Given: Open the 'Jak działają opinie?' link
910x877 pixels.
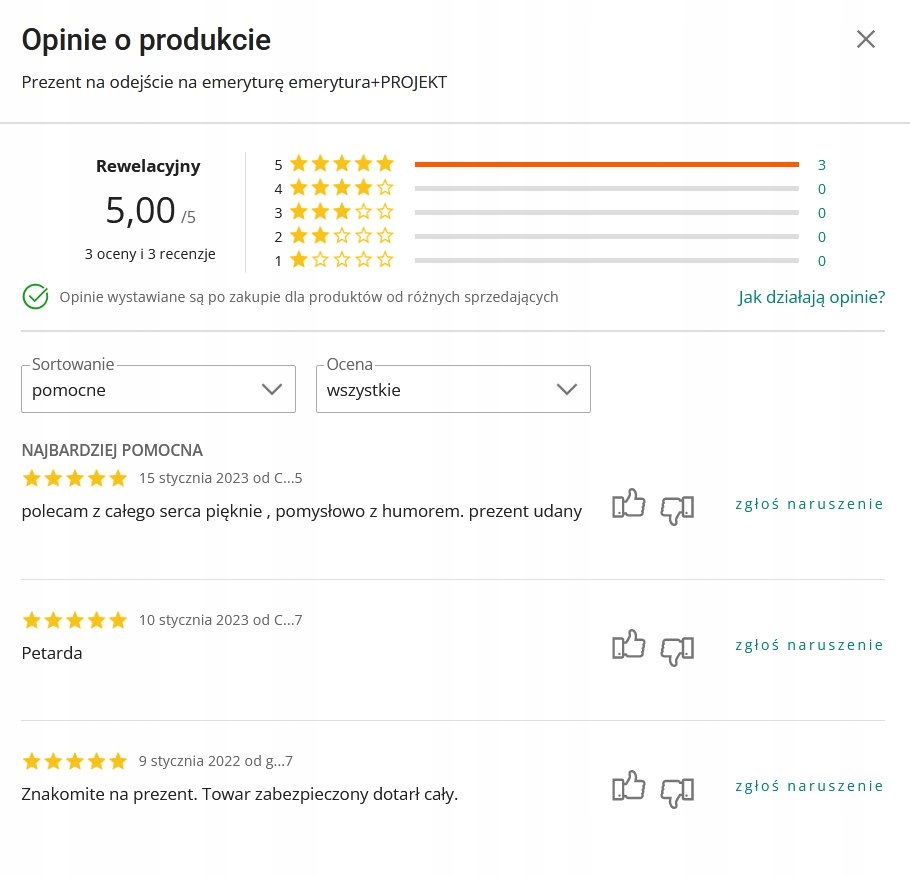Looking at the screenshot, I should [811, 297].
